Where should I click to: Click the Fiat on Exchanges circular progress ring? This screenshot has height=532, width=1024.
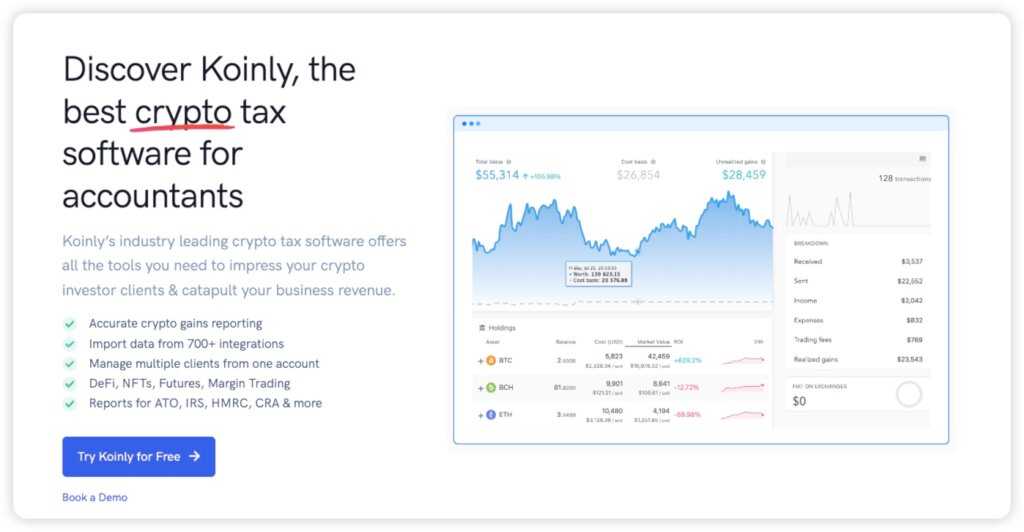tap(908, 395)
